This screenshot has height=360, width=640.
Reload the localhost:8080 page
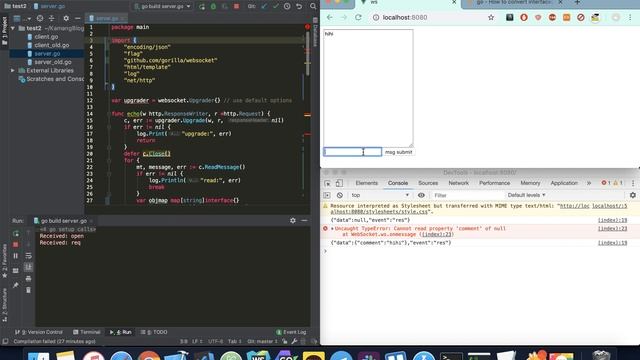point(358,18)
